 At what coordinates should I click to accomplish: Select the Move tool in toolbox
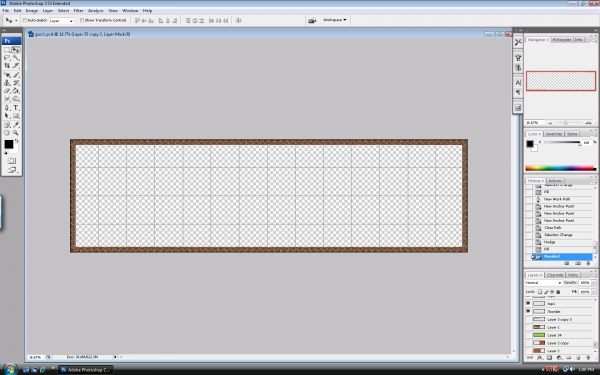click(16, 50)
